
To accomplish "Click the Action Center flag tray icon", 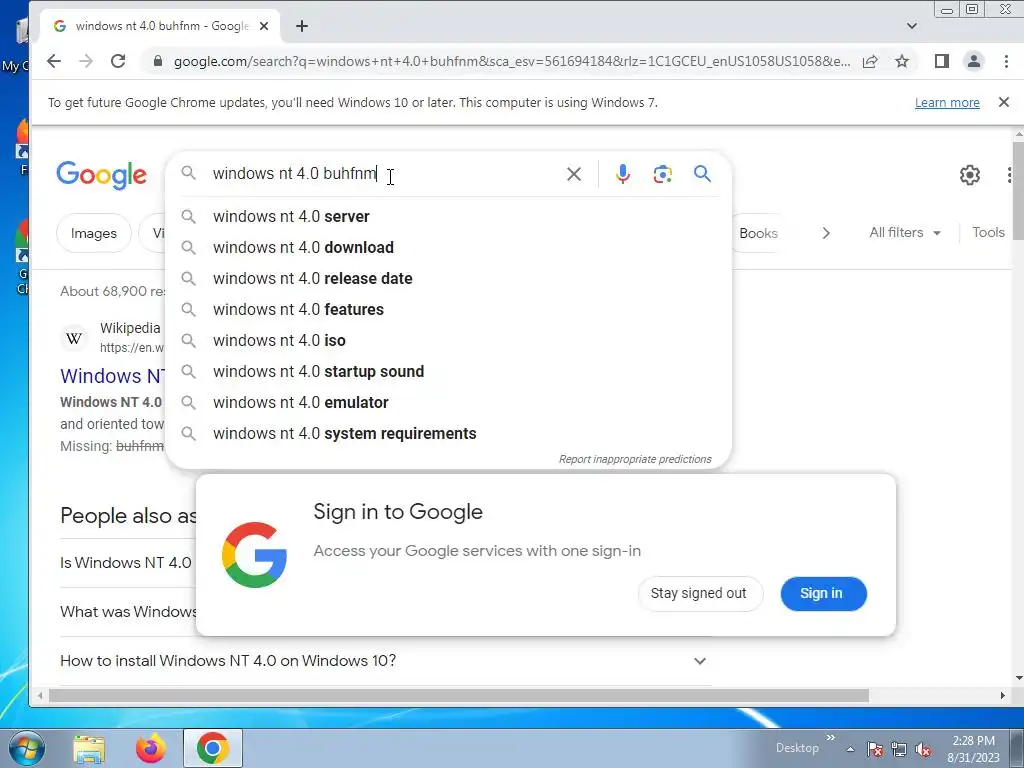I will 875,749.
